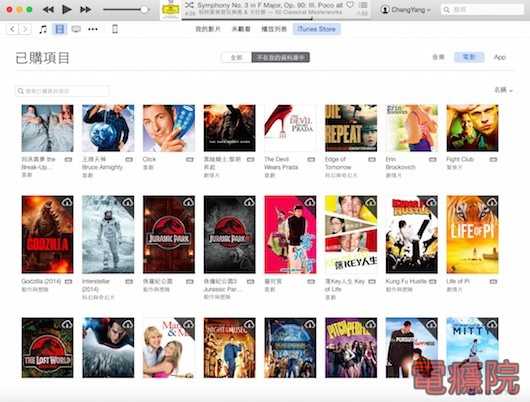This screenshot has height=402, width=530.
Task: Play previous track with rewind button
Action: coord(48,9)
